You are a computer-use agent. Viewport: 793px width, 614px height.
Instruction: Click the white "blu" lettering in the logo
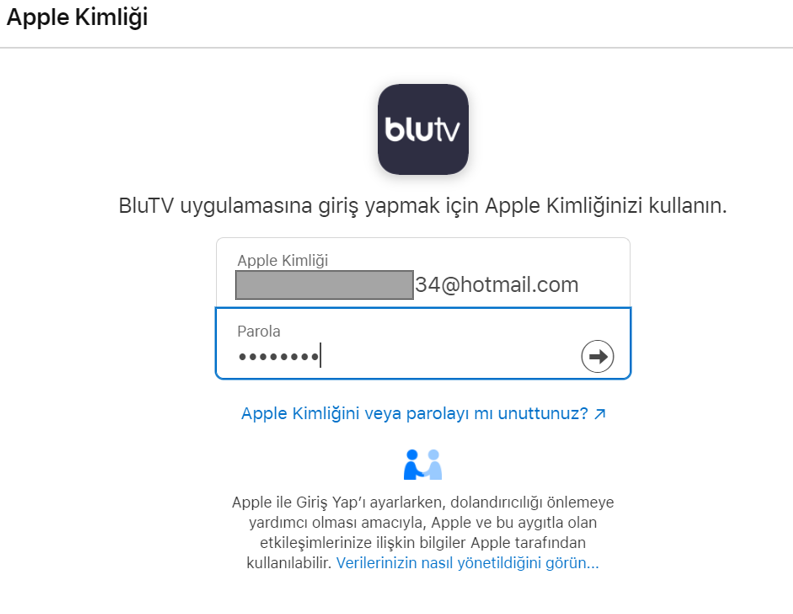(x=408, y=129)
